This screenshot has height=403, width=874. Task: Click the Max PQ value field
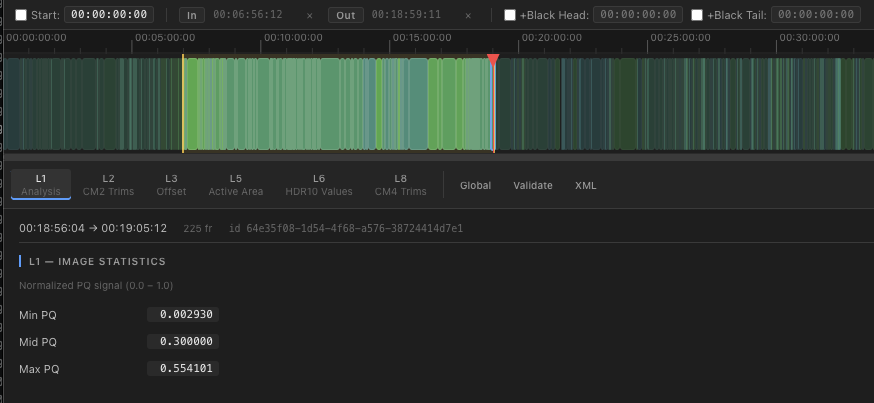pyautogui.click(x=183, y=369)
